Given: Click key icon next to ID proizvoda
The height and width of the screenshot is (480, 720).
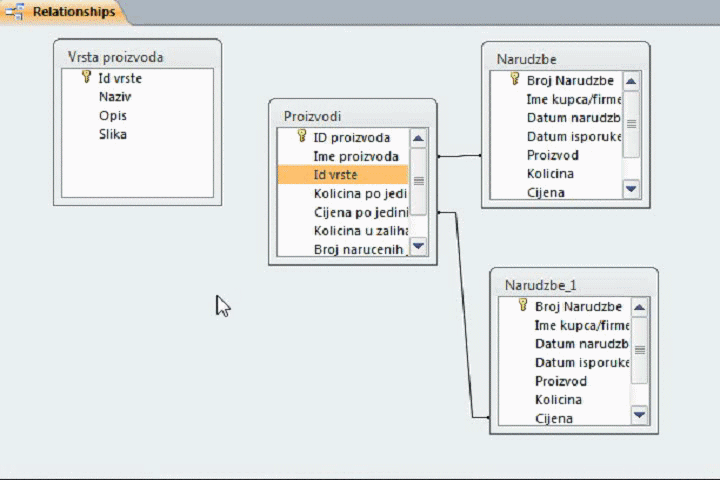Looking at the screenshot, I should point(301,137).
